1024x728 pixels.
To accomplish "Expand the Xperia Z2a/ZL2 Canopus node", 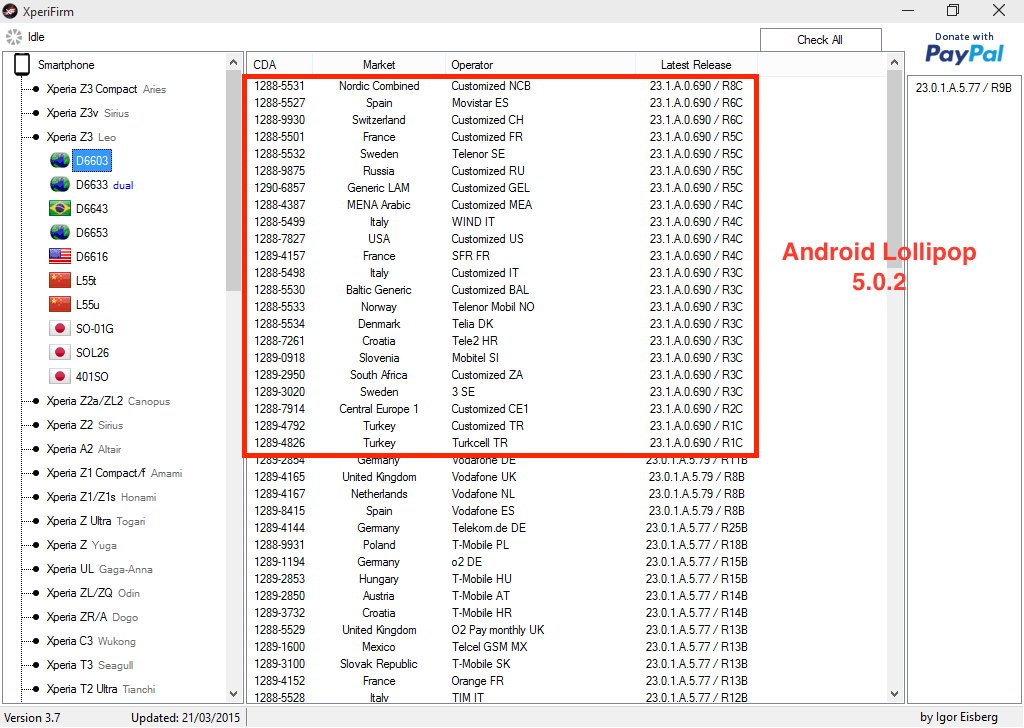I will [35, 401].
